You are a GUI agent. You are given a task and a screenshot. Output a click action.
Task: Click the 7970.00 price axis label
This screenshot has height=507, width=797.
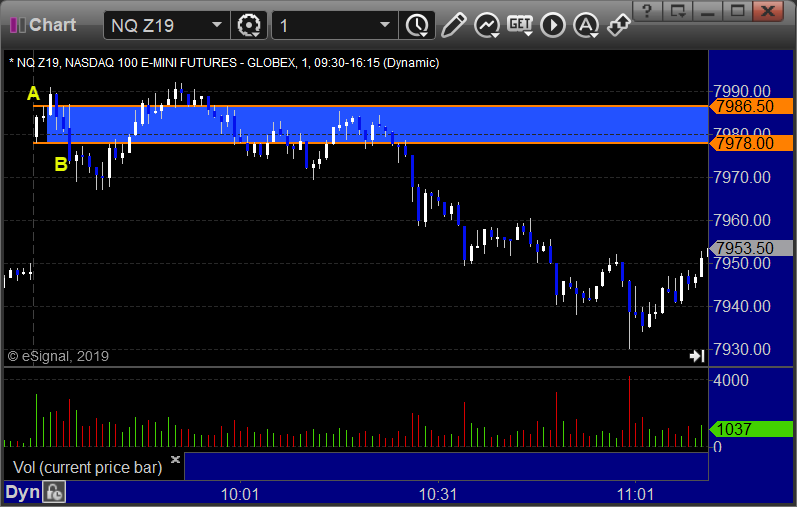(742, 177)
